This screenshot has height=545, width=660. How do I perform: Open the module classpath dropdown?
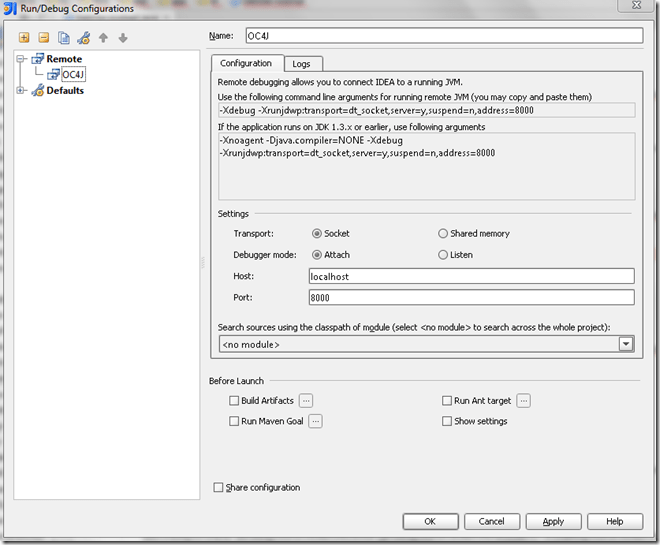(626, 344)
